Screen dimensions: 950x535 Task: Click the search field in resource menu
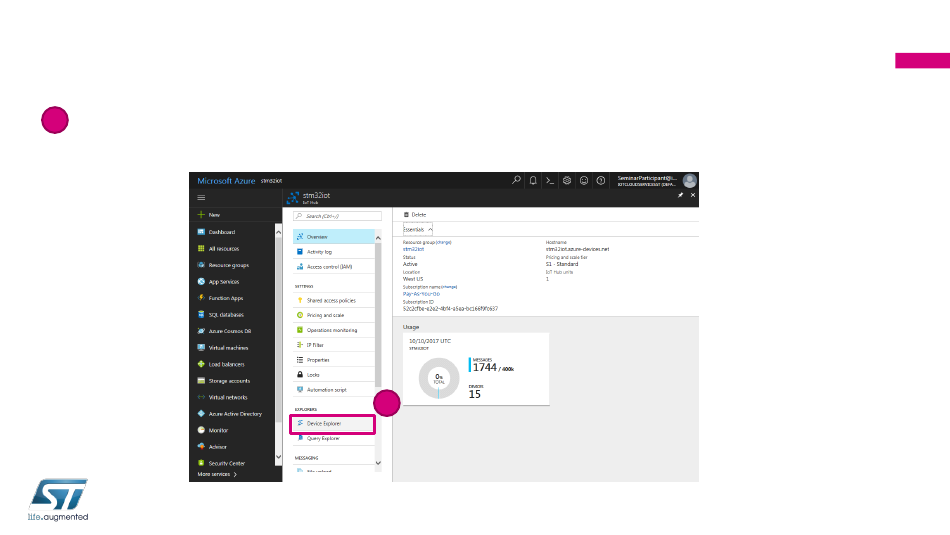[338, 216]
